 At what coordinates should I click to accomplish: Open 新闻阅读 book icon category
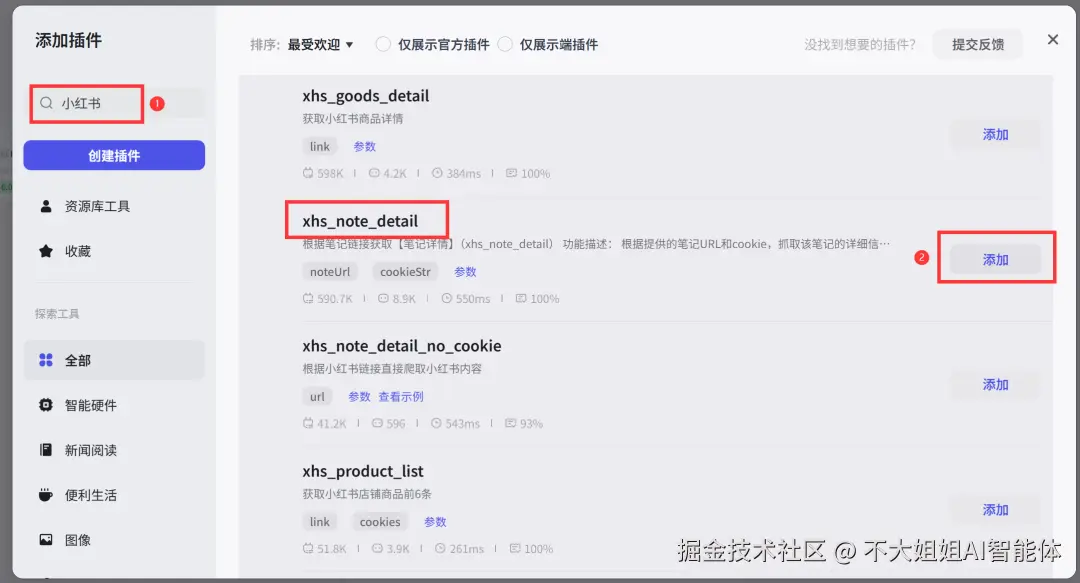coord(46,450)
